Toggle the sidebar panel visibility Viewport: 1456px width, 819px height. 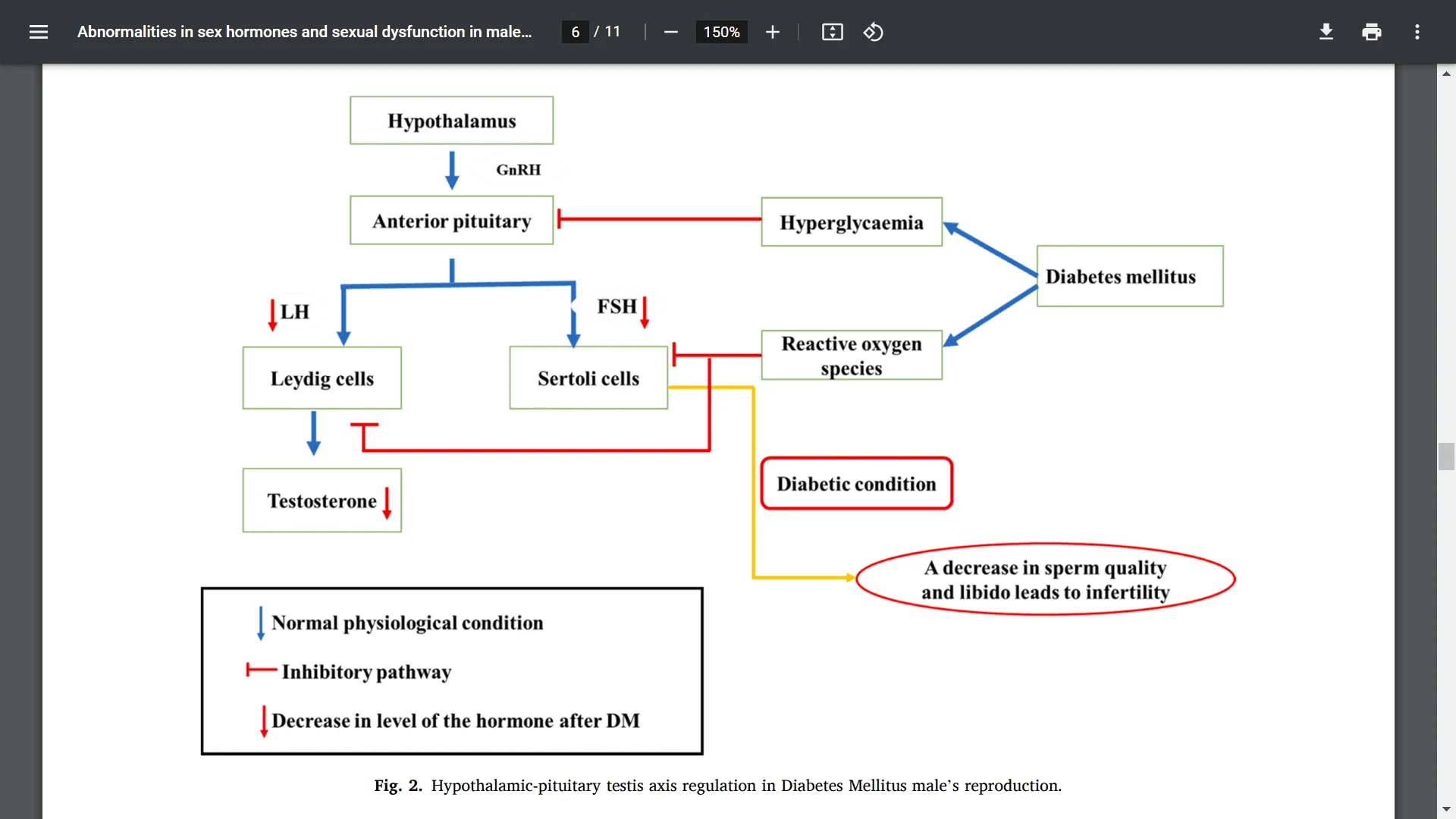point(38,31)
